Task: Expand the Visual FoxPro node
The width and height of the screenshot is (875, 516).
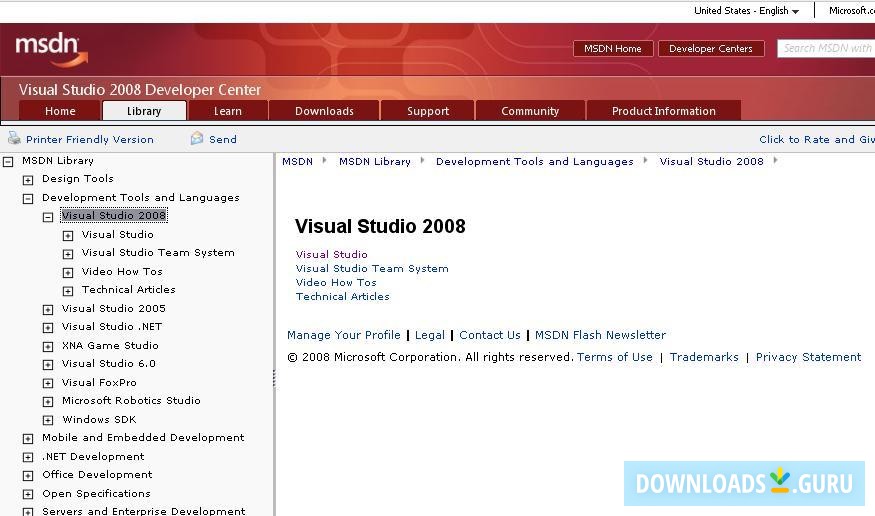Action: tap(48, 384)
